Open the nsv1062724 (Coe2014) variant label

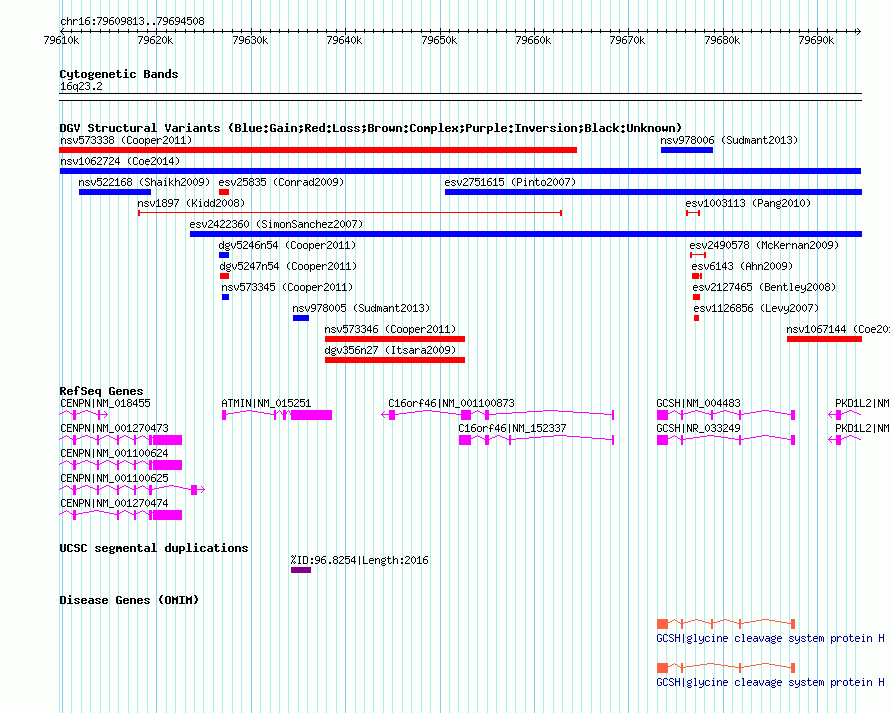point(120,161)
